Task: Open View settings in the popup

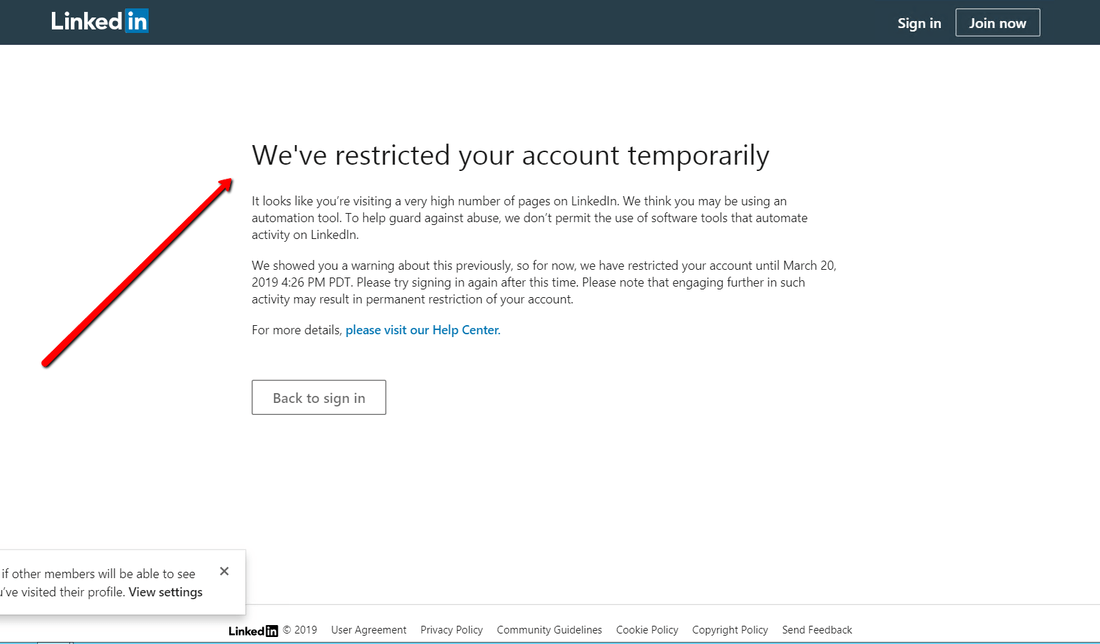Action: pyautogui.click(x=165, y=592)
